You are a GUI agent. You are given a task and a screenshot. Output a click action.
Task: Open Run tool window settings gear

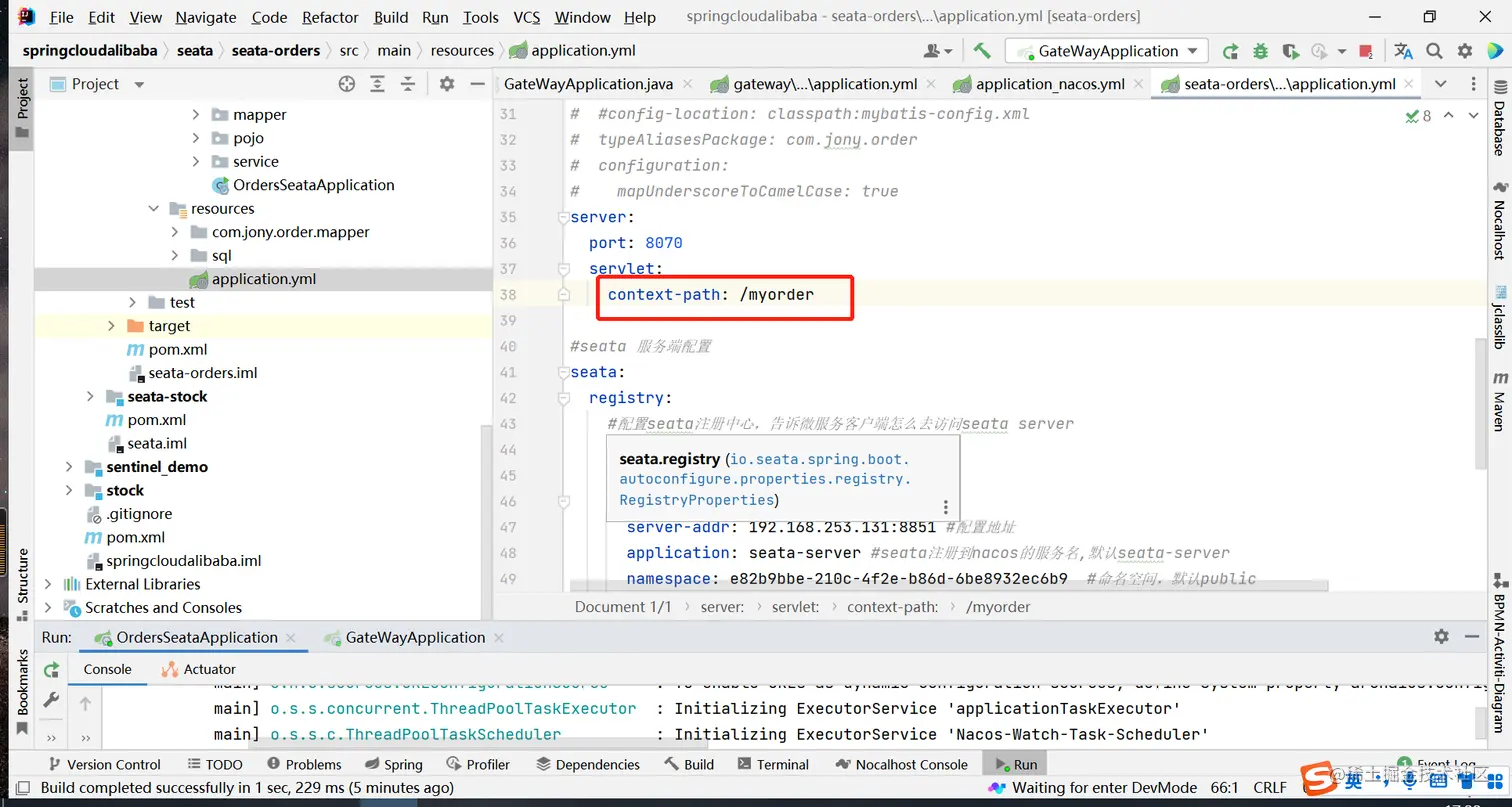point(1441,636)
